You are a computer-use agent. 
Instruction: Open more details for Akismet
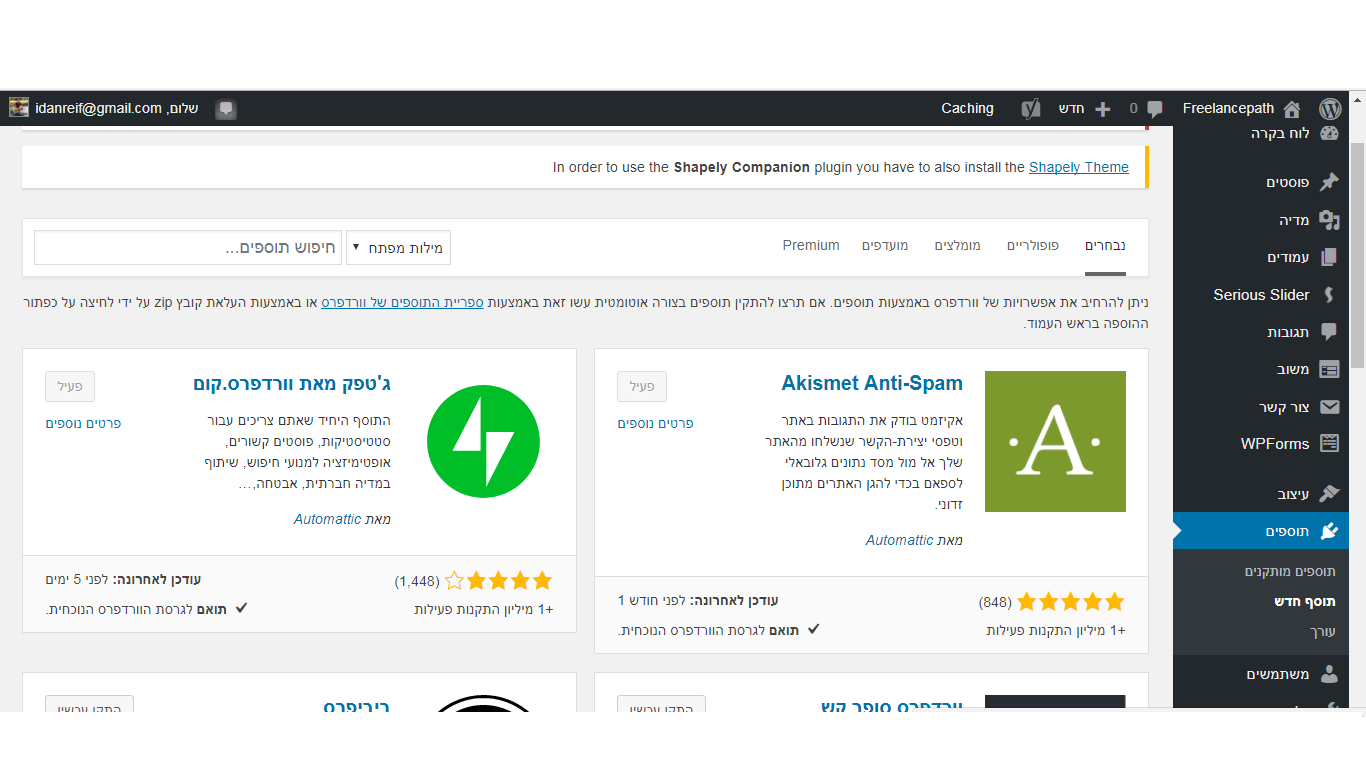click(655, 424)
